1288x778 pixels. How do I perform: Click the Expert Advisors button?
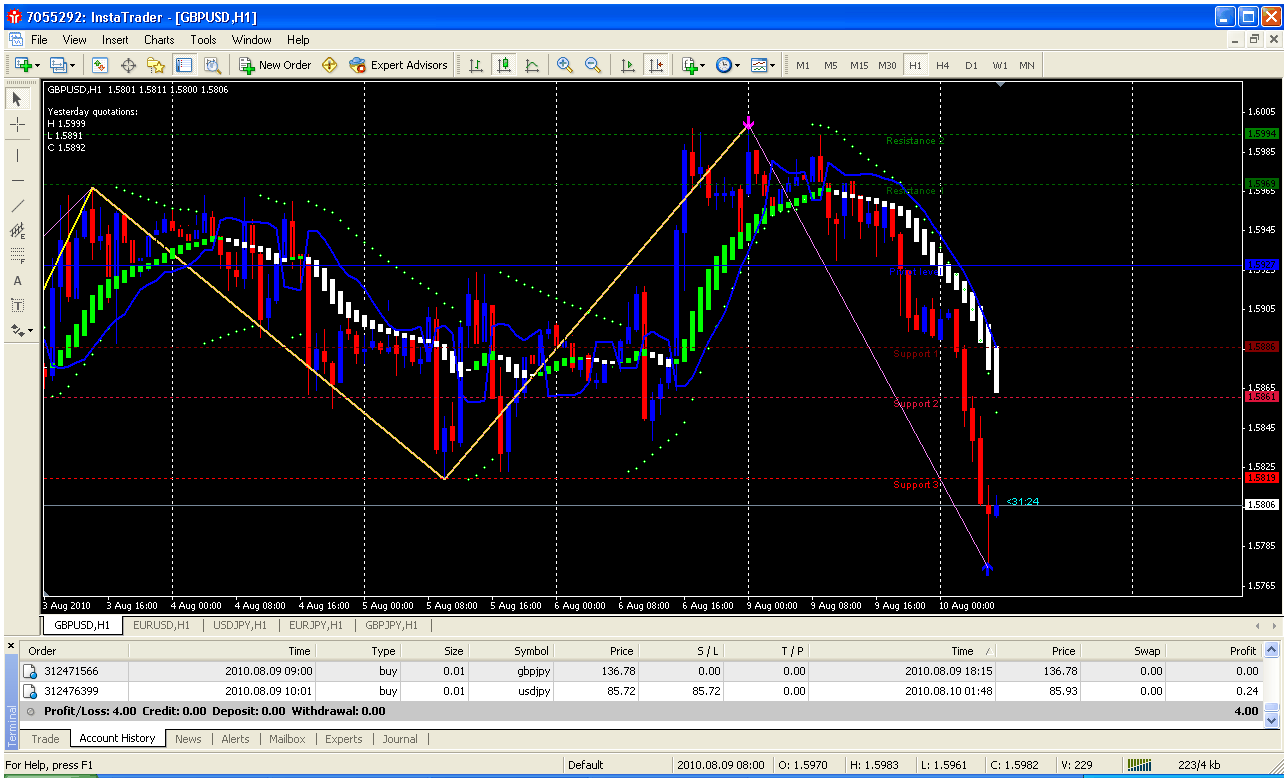coord(398,65)
